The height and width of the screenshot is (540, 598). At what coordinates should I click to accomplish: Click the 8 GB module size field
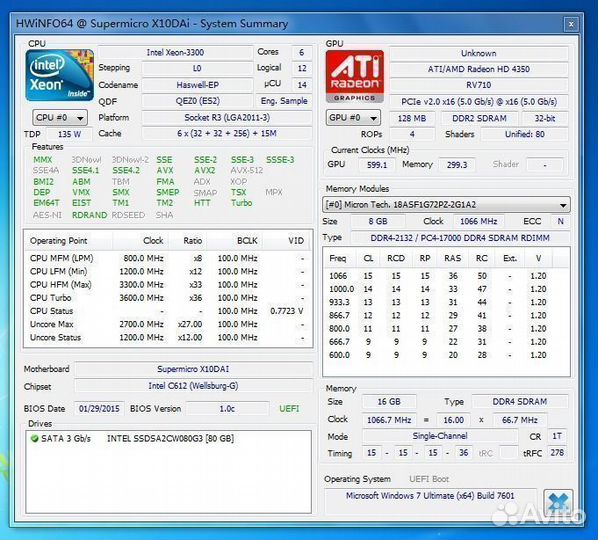pos(378,221)
